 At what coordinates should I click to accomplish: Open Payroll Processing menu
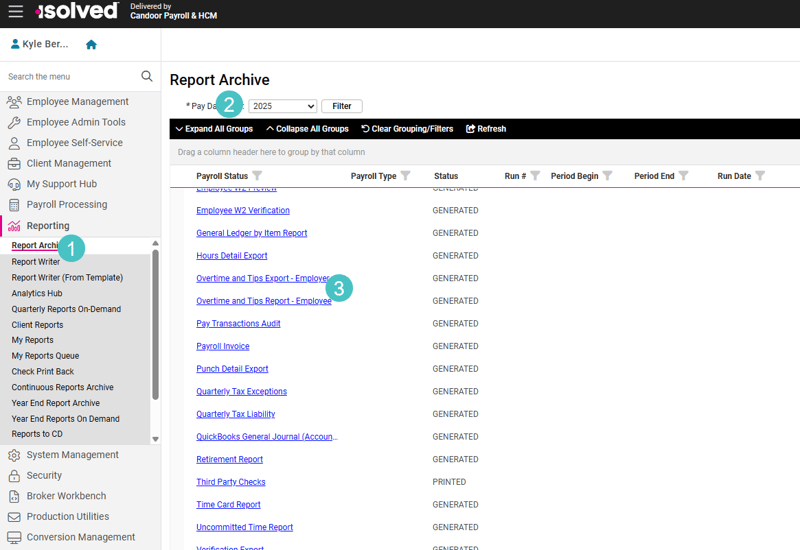pyautogui.click(x=66, y=204)
